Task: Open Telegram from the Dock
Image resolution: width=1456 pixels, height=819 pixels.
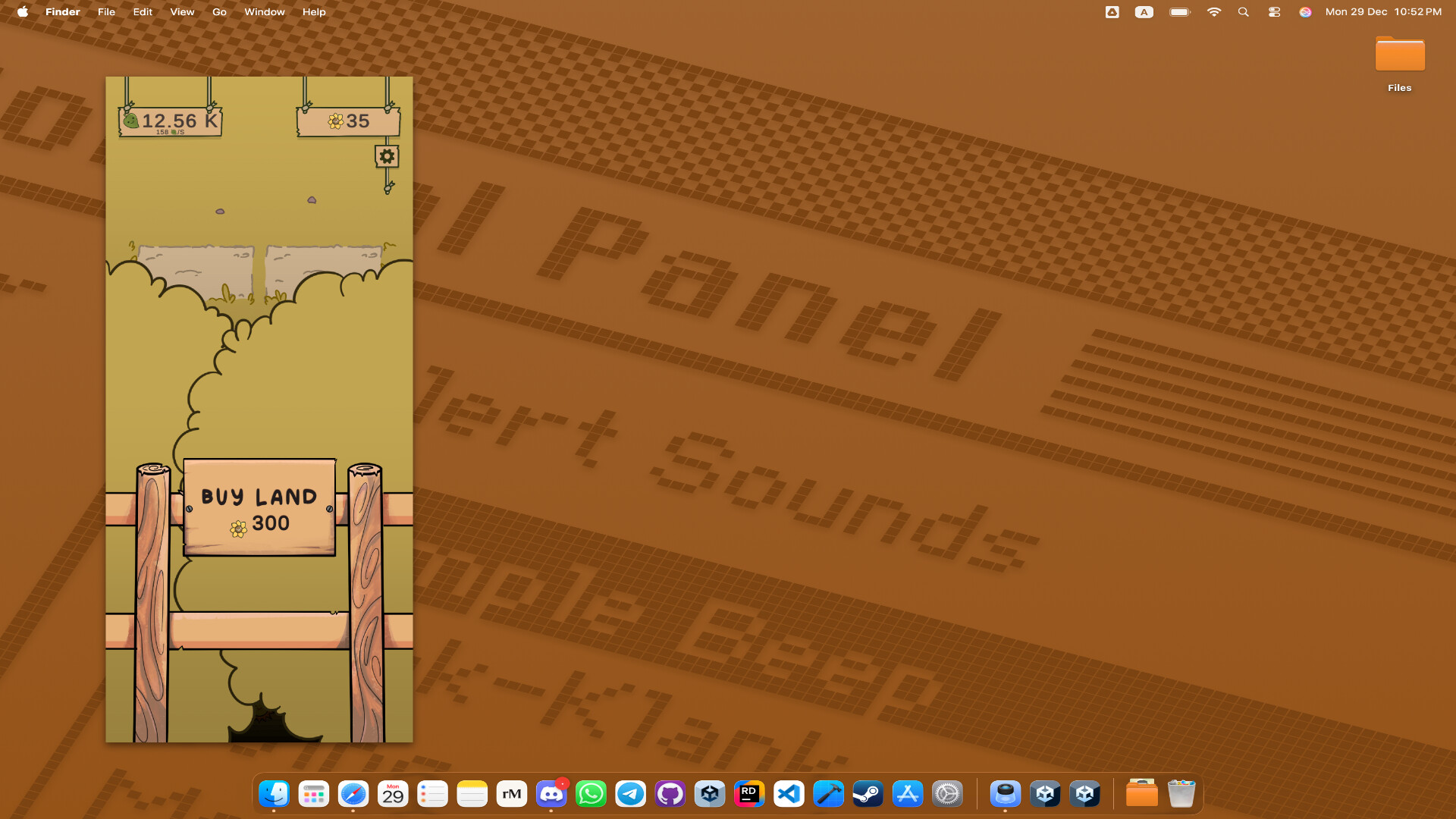Action: click(630, 794)
